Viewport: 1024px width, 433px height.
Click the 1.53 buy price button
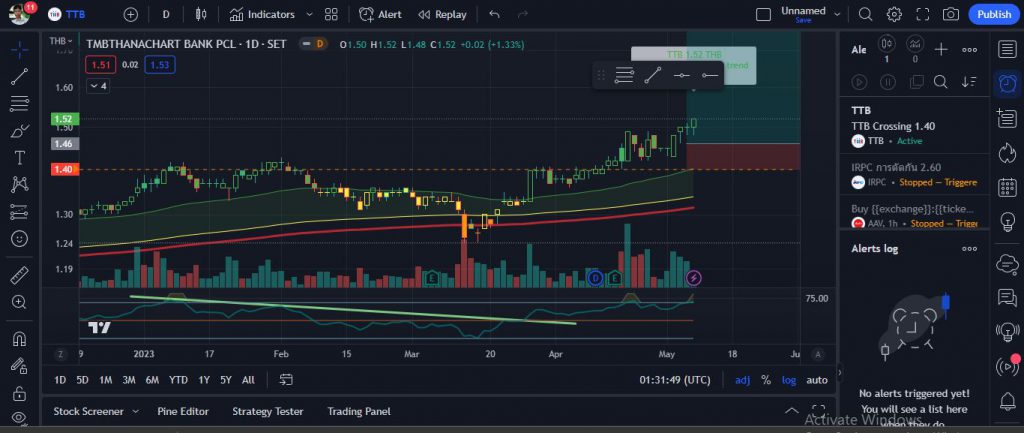(160, 65)
